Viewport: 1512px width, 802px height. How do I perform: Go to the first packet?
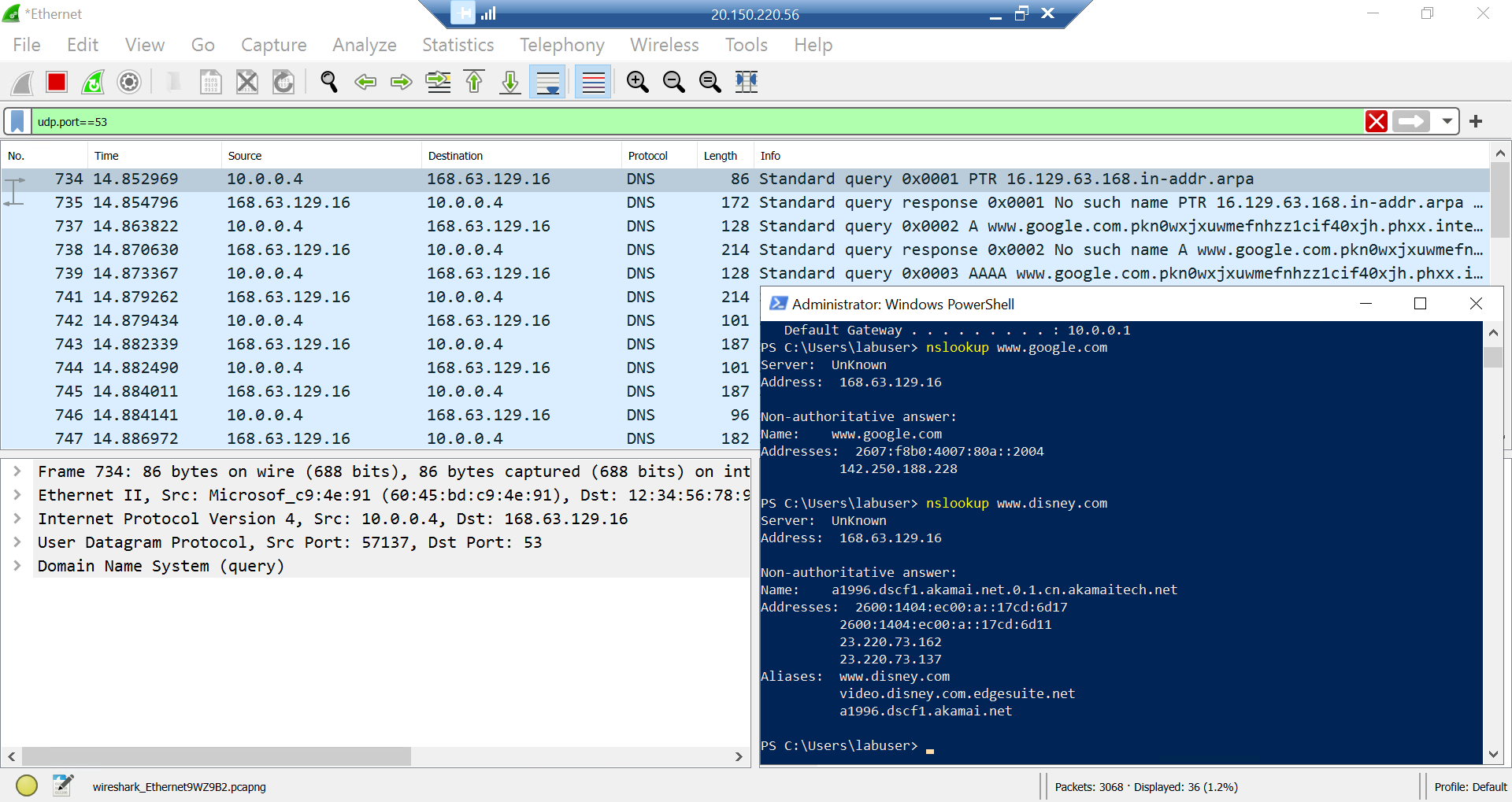coord(473,82)
